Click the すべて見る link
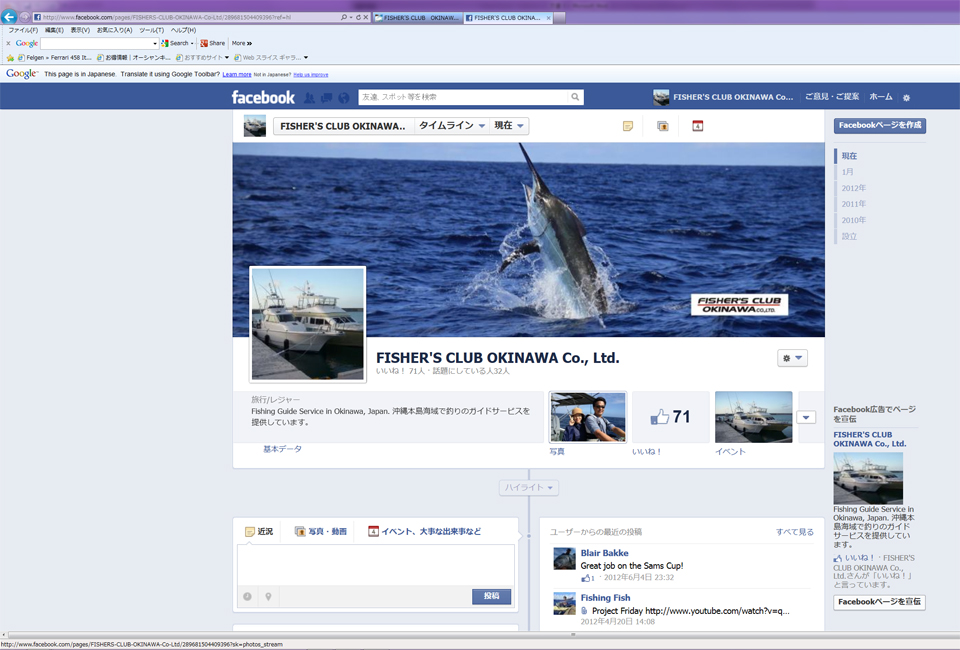 click(x=795, y=532)
